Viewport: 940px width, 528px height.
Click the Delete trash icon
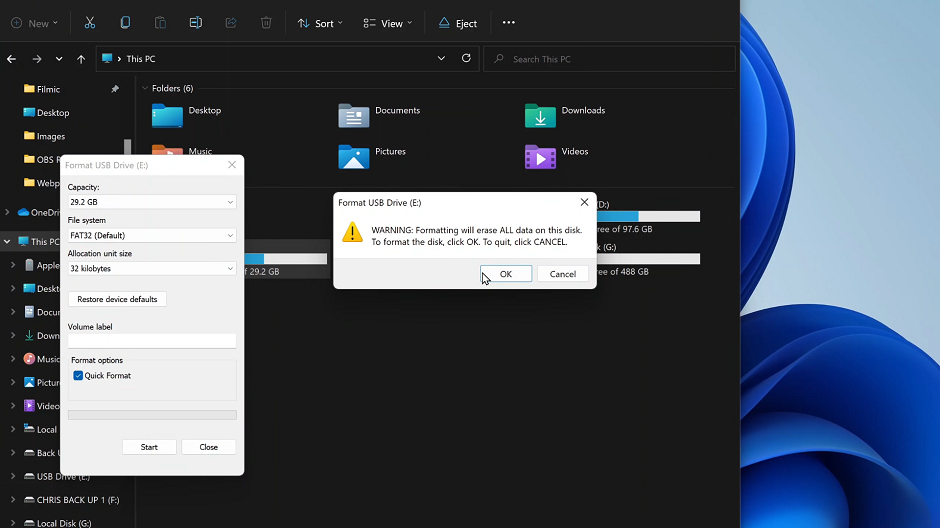pos(266,23)
